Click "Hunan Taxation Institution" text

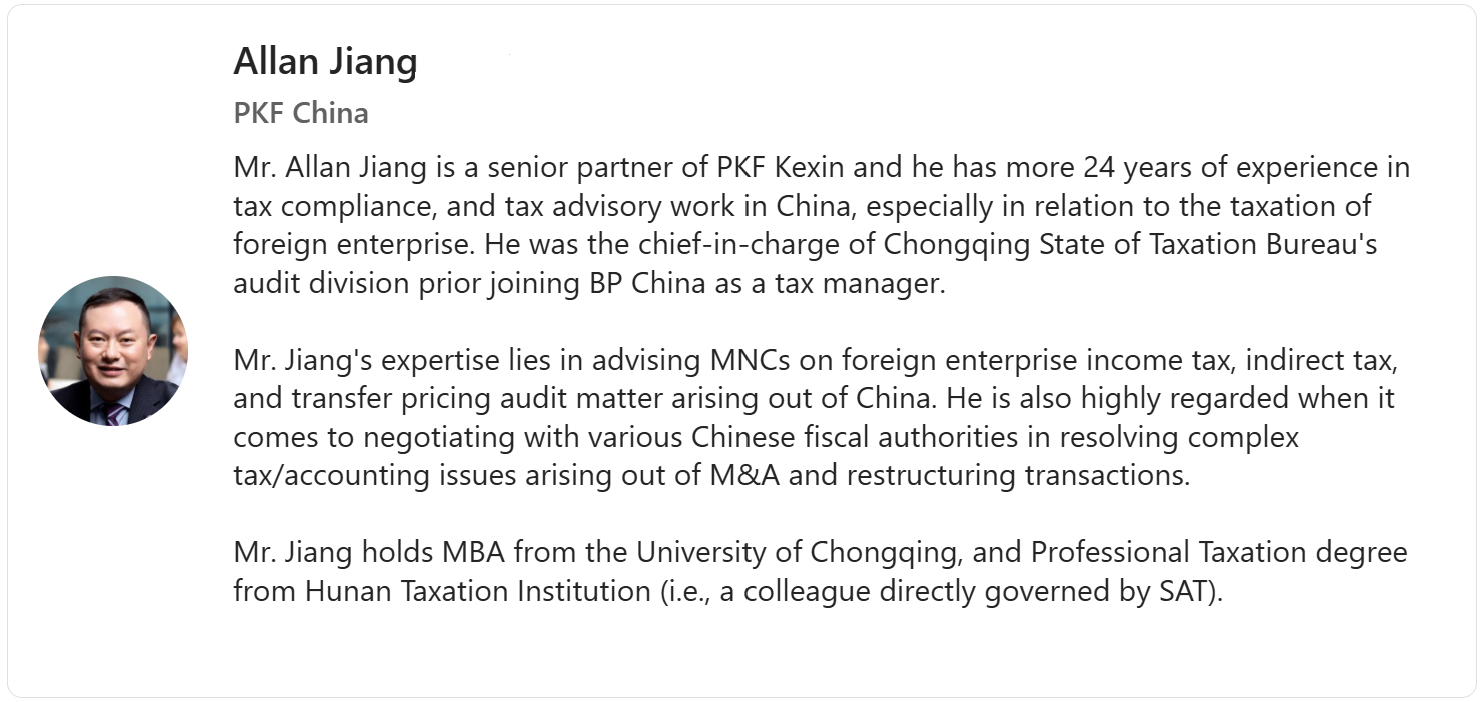pos(477,590)
